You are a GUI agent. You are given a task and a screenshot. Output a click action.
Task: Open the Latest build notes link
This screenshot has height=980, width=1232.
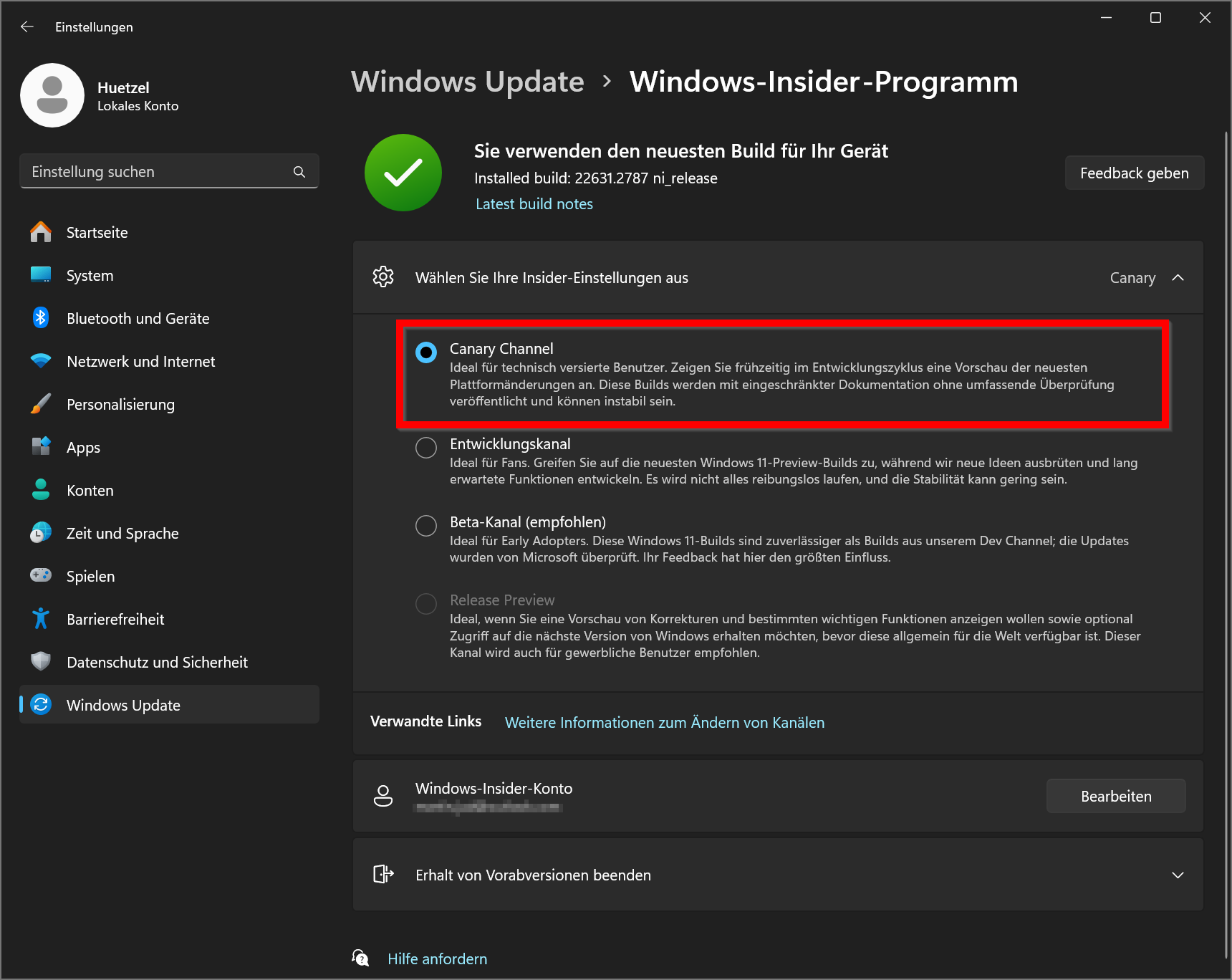pos(534,204)
